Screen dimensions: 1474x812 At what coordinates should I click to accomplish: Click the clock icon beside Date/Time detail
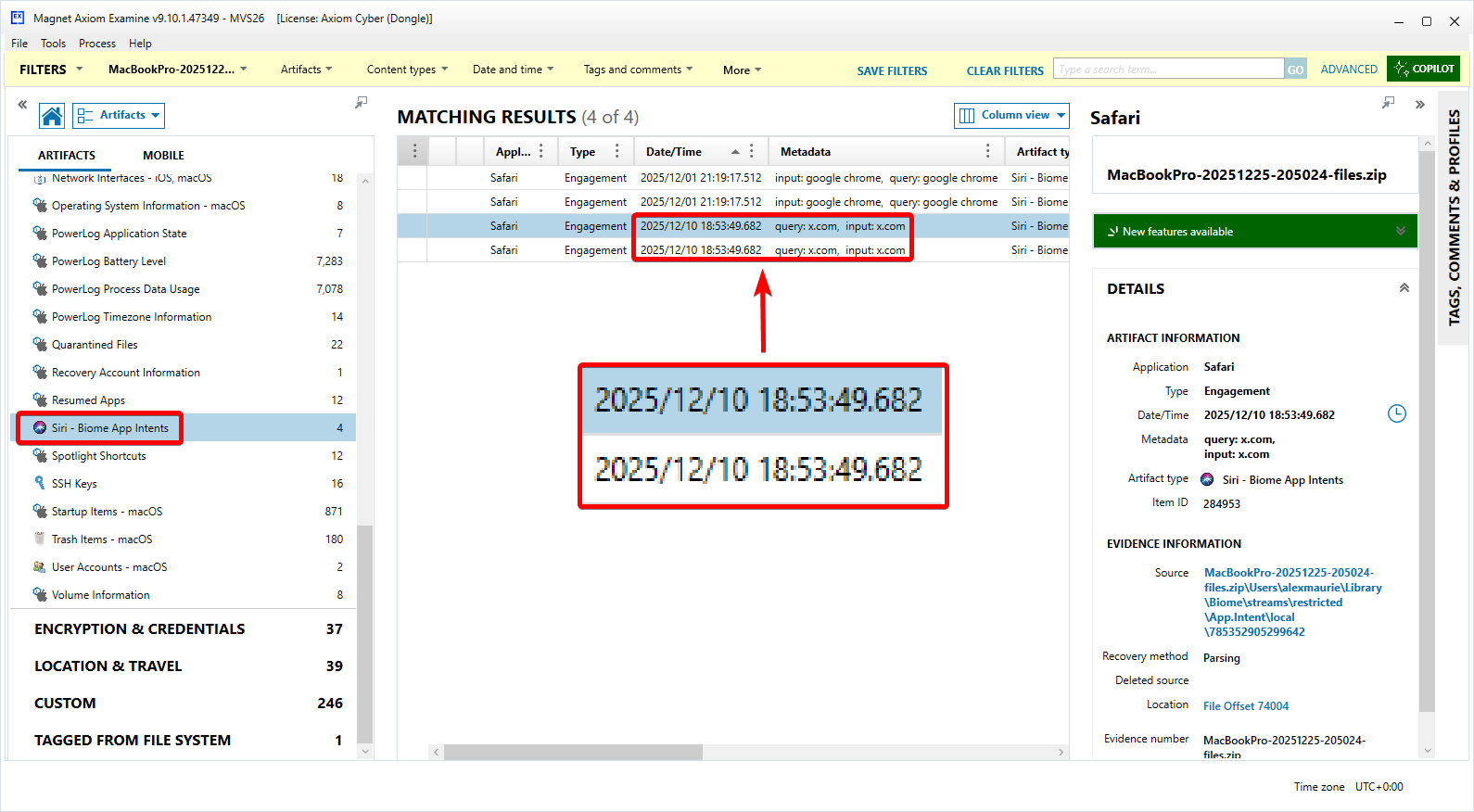1396,413
